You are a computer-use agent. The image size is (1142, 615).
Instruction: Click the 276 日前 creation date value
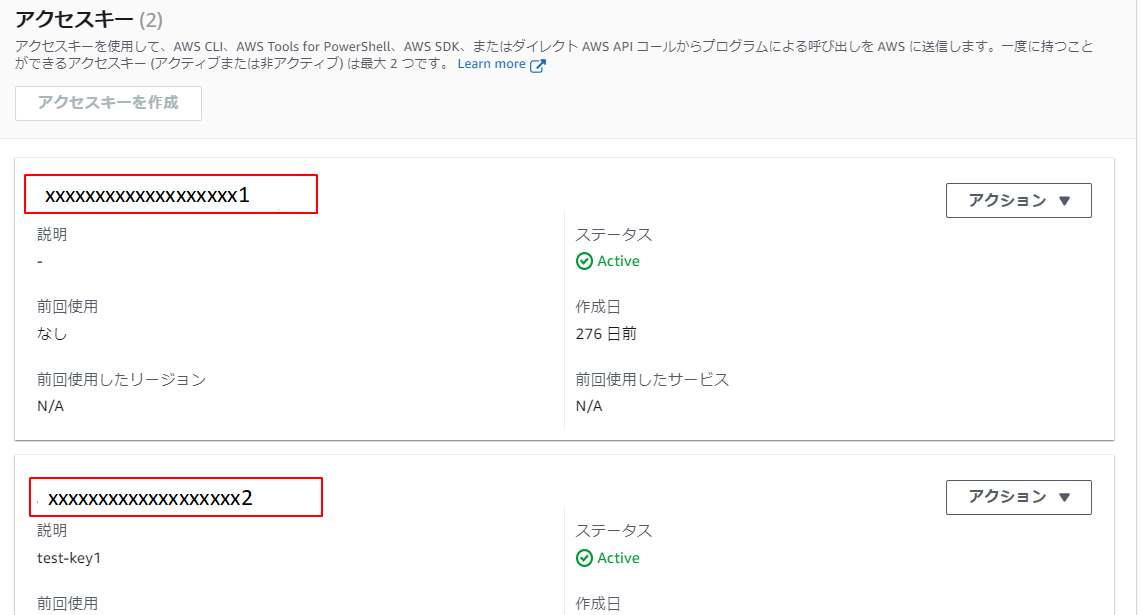(x=605, y=333)
